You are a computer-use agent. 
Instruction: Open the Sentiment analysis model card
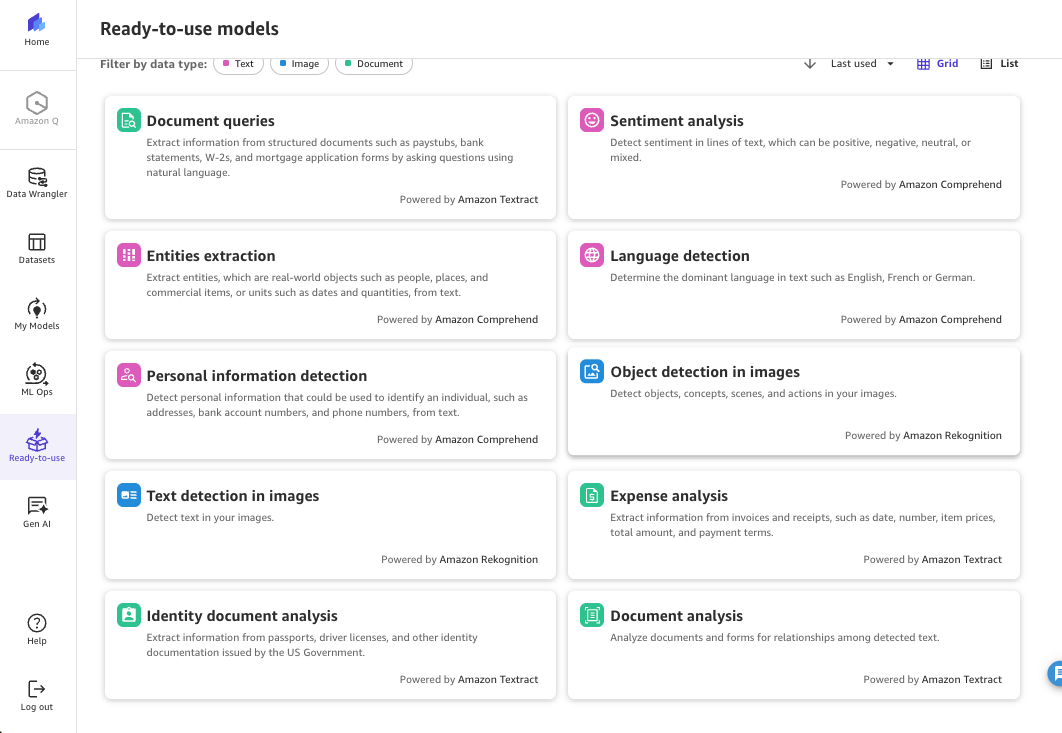point(793,156)
